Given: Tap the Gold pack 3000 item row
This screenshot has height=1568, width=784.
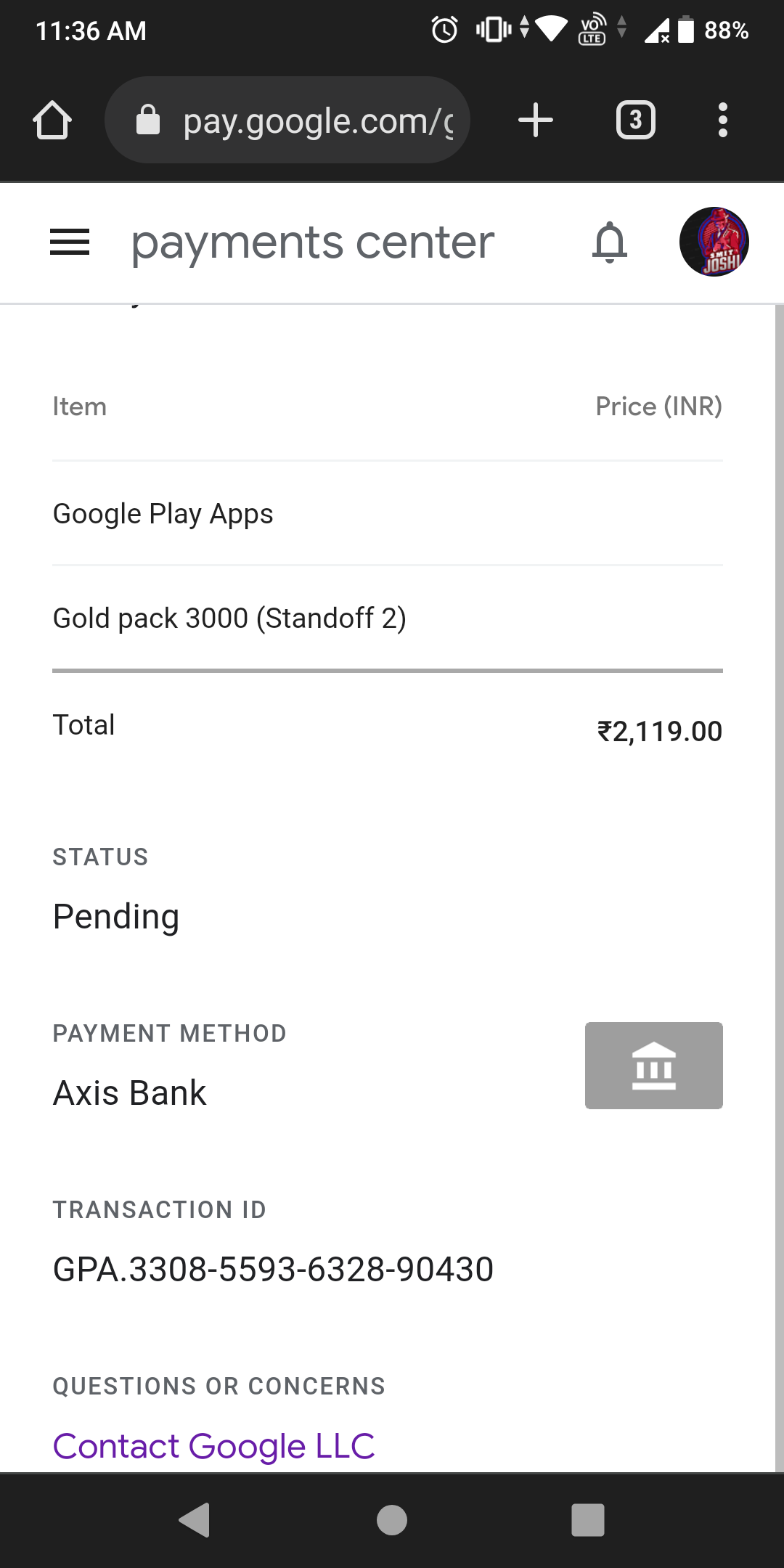Looking at the screenshot, I should tap(388, 618).
